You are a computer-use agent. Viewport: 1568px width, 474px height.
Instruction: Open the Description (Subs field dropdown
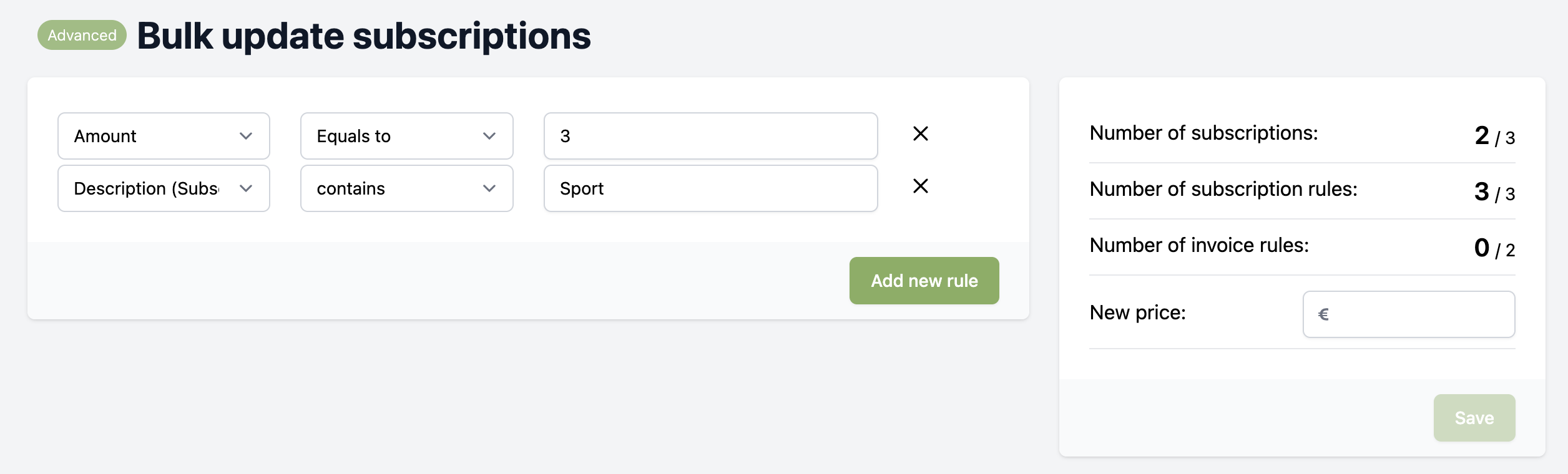(164, 188)
